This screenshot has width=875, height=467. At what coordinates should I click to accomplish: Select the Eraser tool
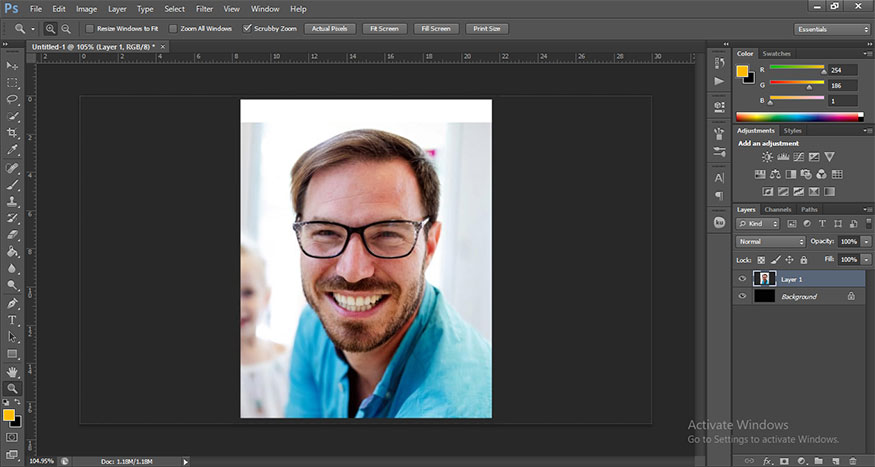click(12, 235)
